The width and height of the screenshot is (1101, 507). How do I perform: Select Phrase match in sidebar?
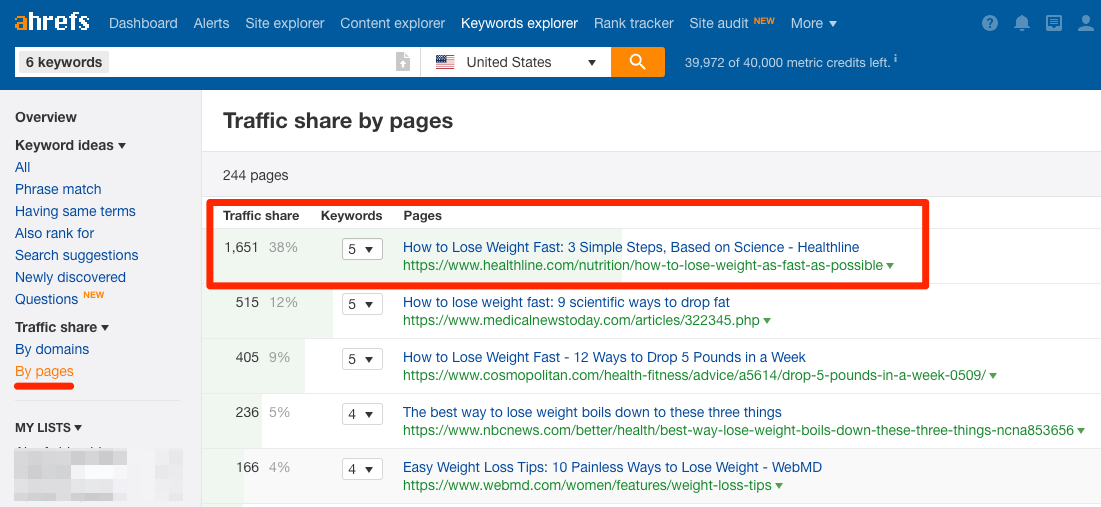click(x=58, y=189)
